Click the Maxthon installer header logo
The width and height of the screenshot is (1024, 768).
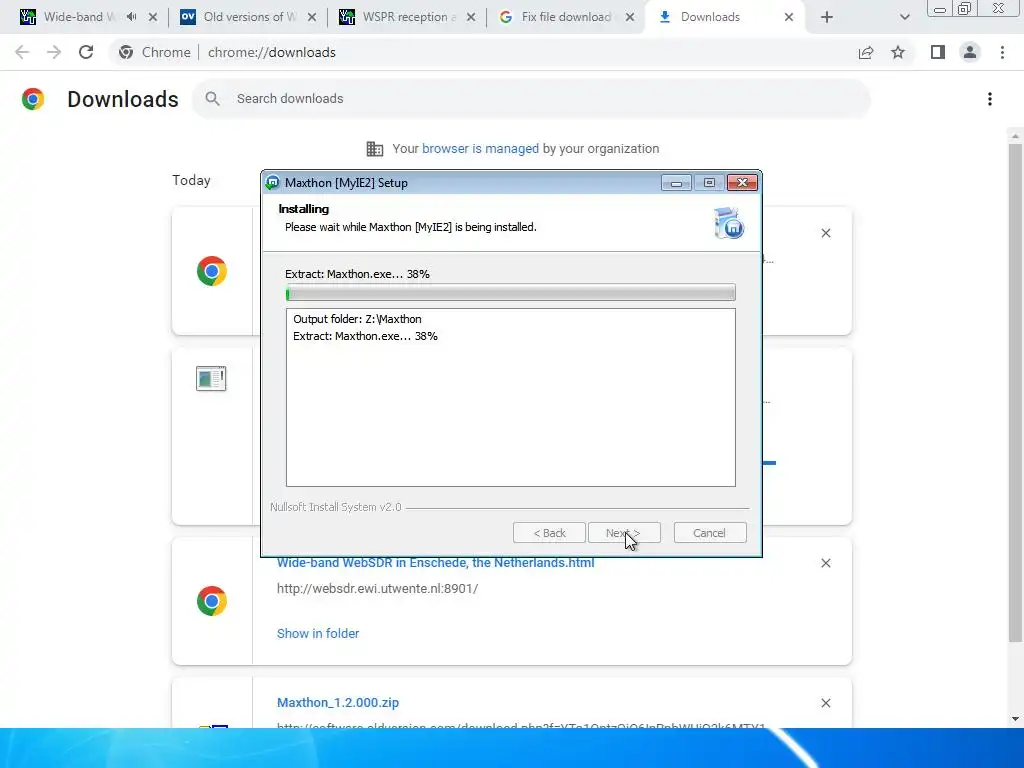(729, 223)
